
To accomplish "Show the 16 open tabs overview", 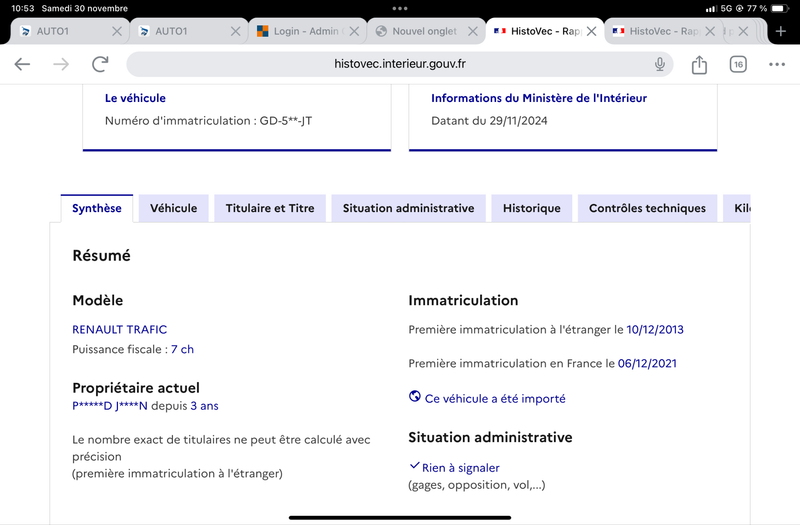I will click(x=738, y=64).
